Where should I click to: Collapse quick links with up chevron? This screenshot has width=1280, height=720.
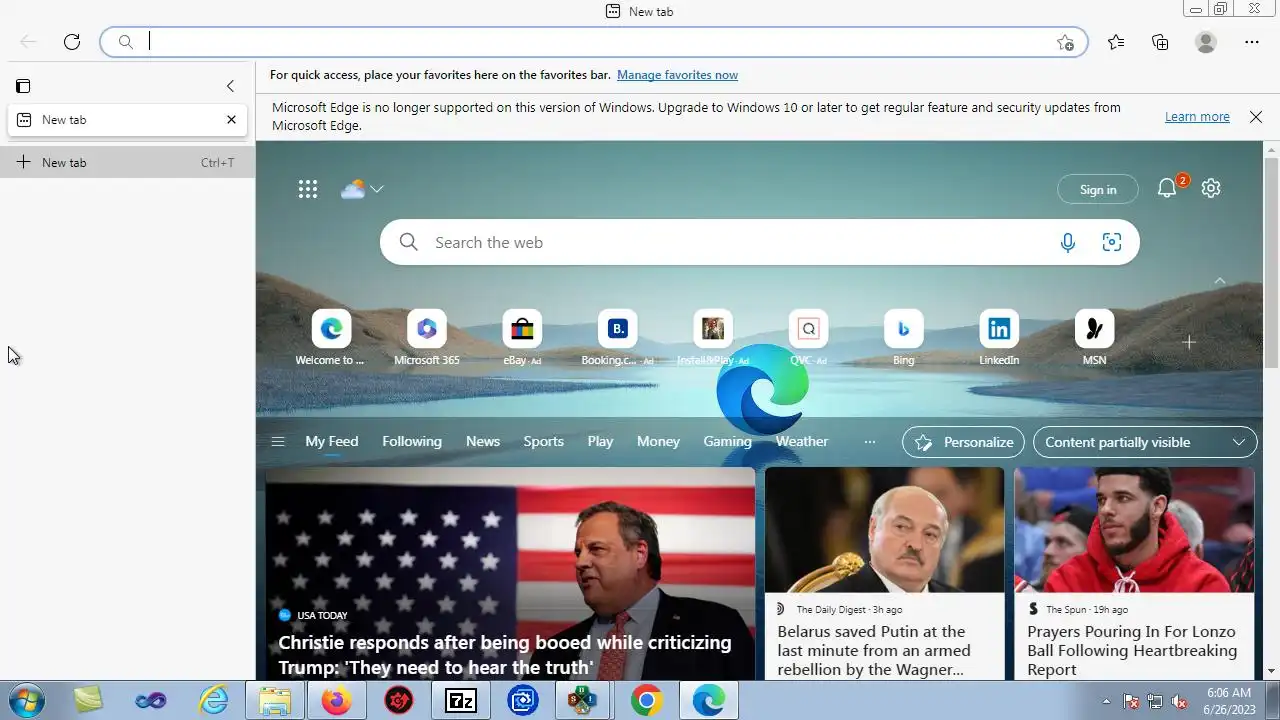click(1220, 281)
